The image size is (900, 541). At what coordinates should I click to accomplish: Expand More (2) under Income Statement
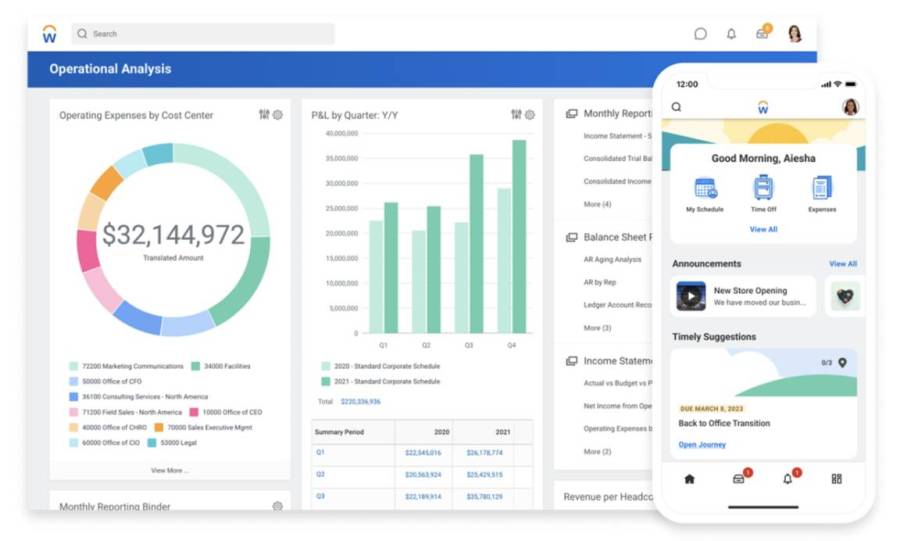598,452
